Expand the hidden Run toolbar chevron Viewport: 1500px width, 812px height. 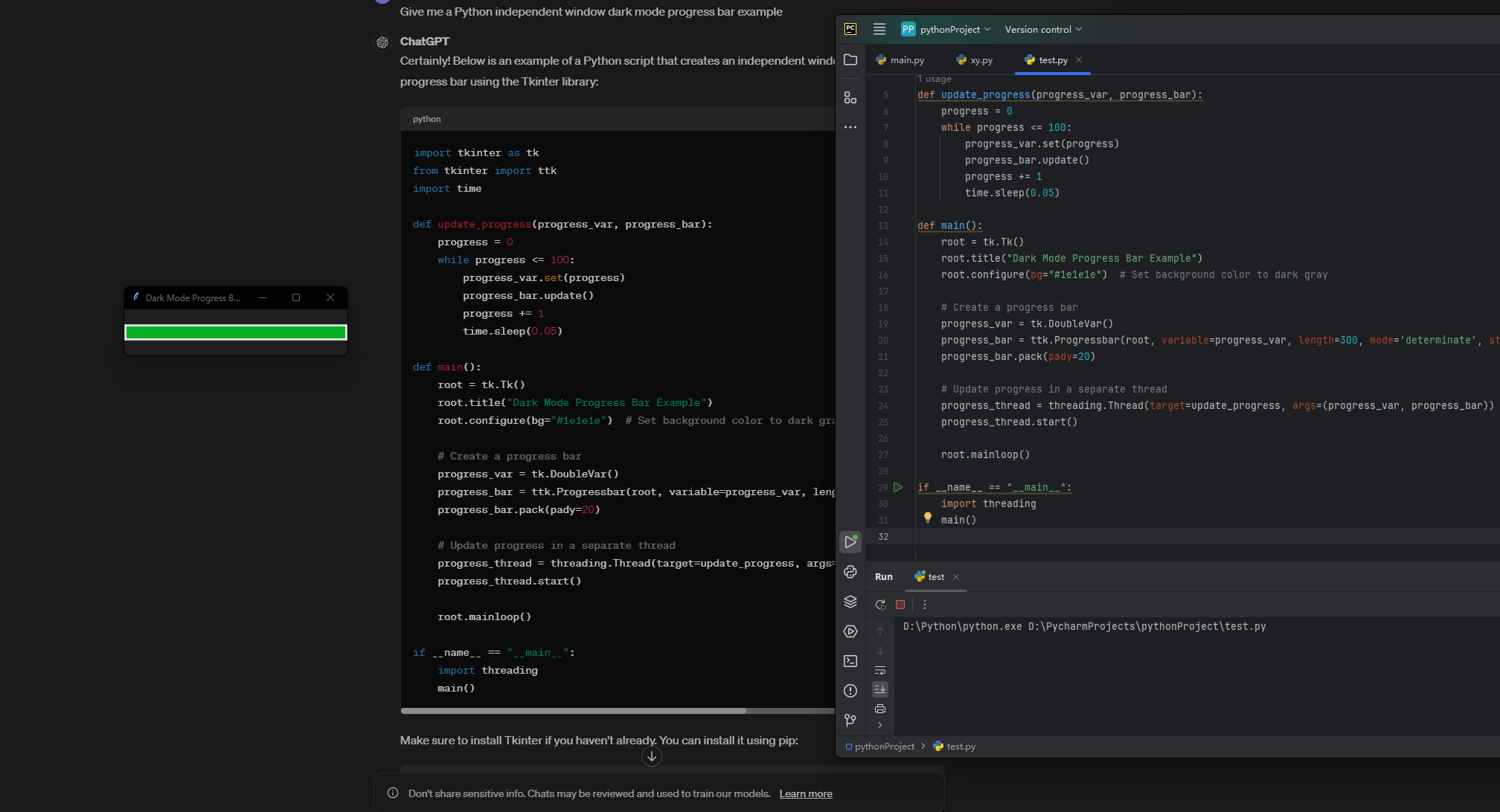tap(880, 725)
